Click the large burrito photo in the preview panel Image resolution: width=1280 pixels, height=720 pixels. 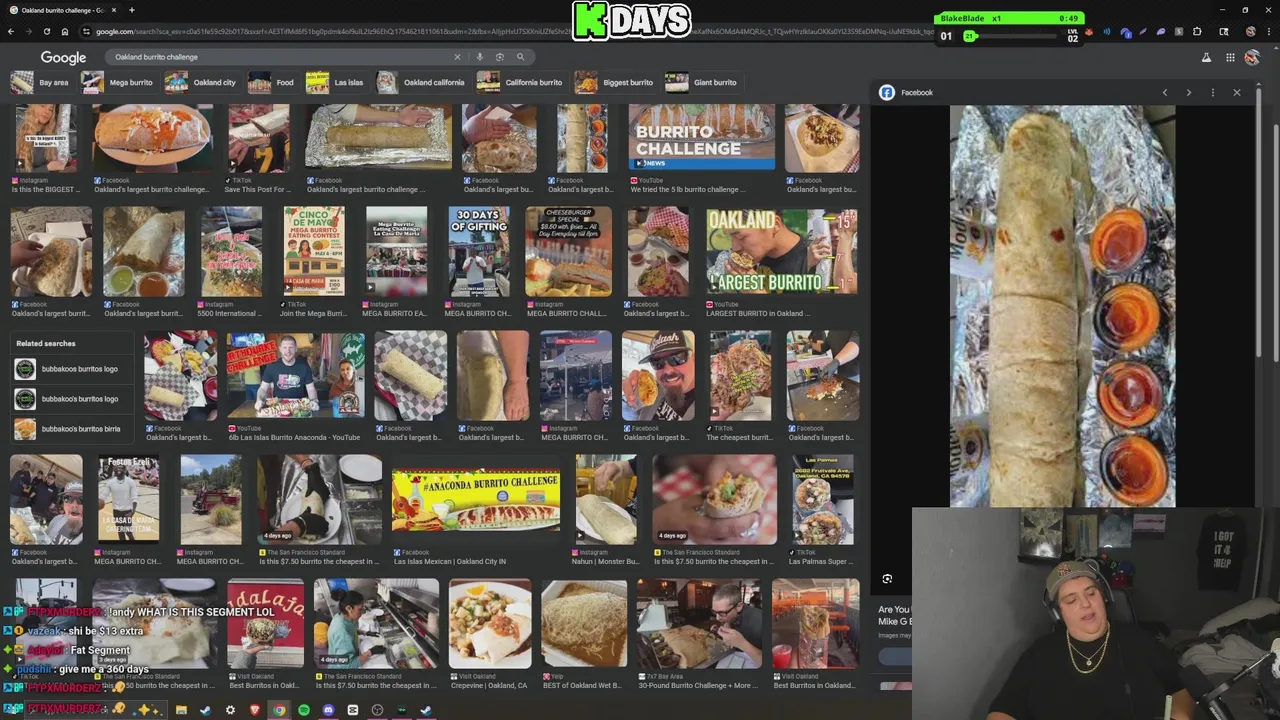click(1062, 306)
